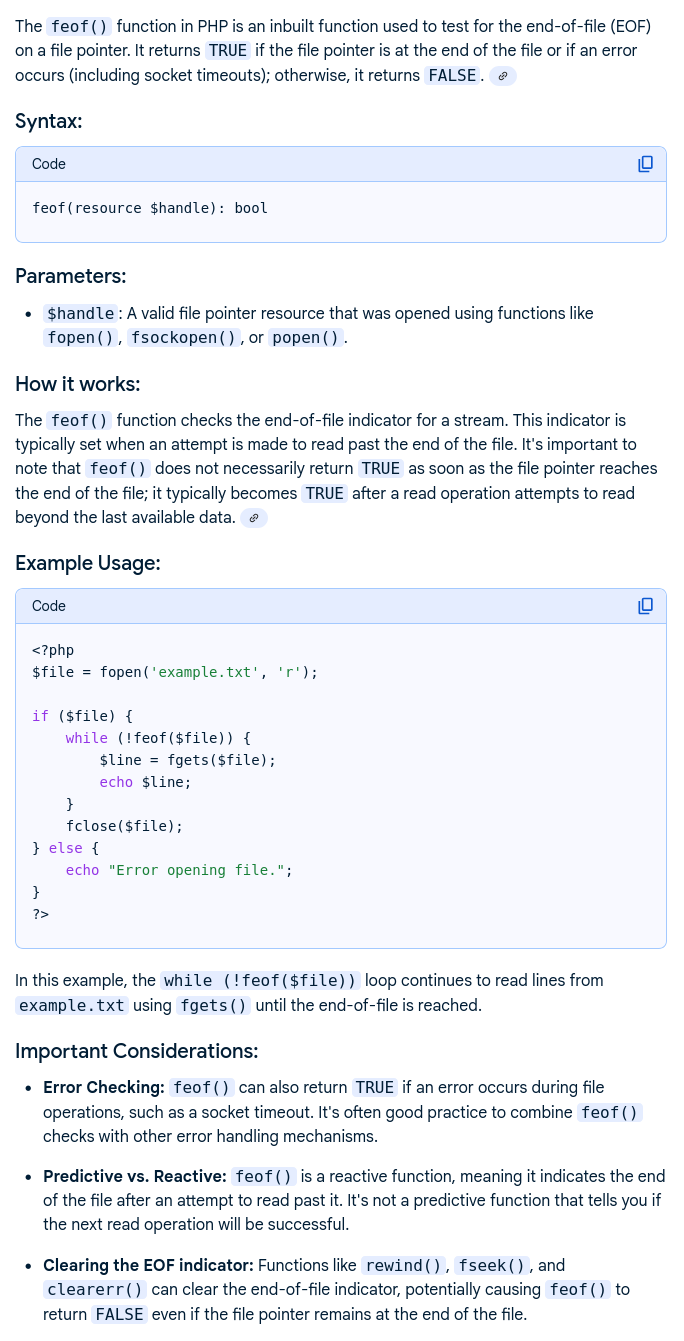Click the fgets() chip in the example description

click(213, 1005)
